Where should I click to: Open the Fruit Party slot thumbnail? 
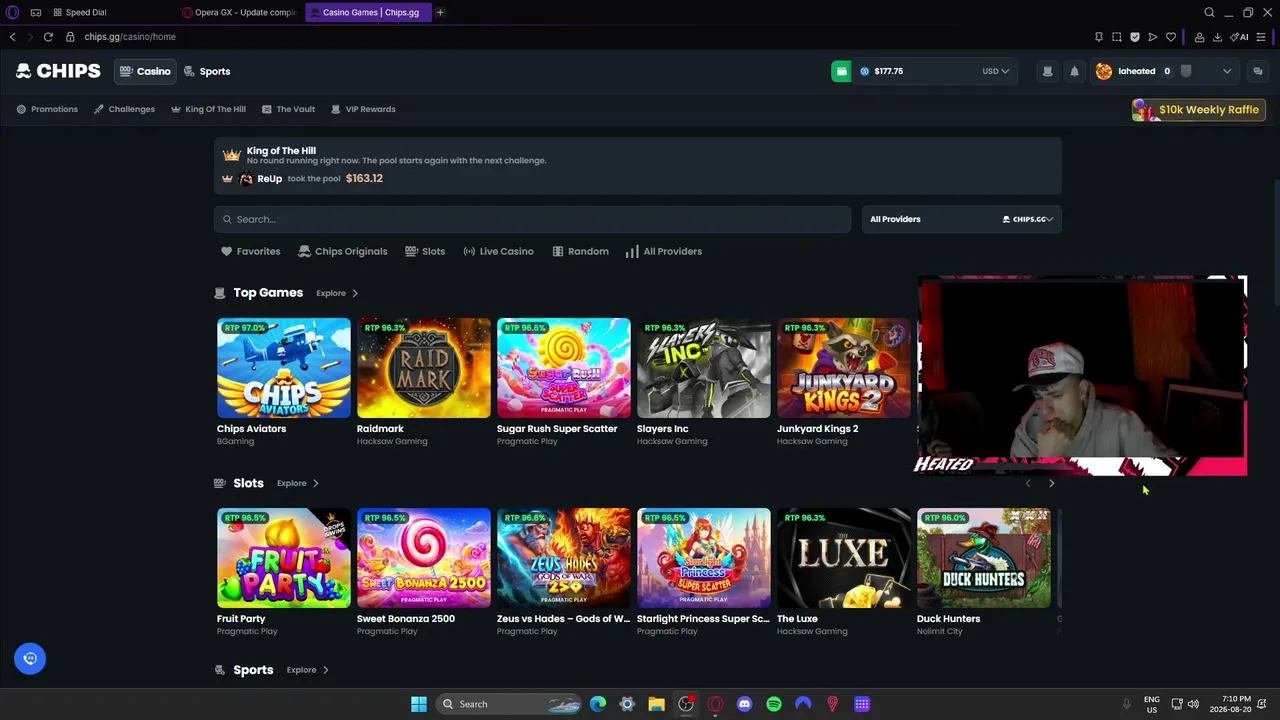(x=284, y=558)
